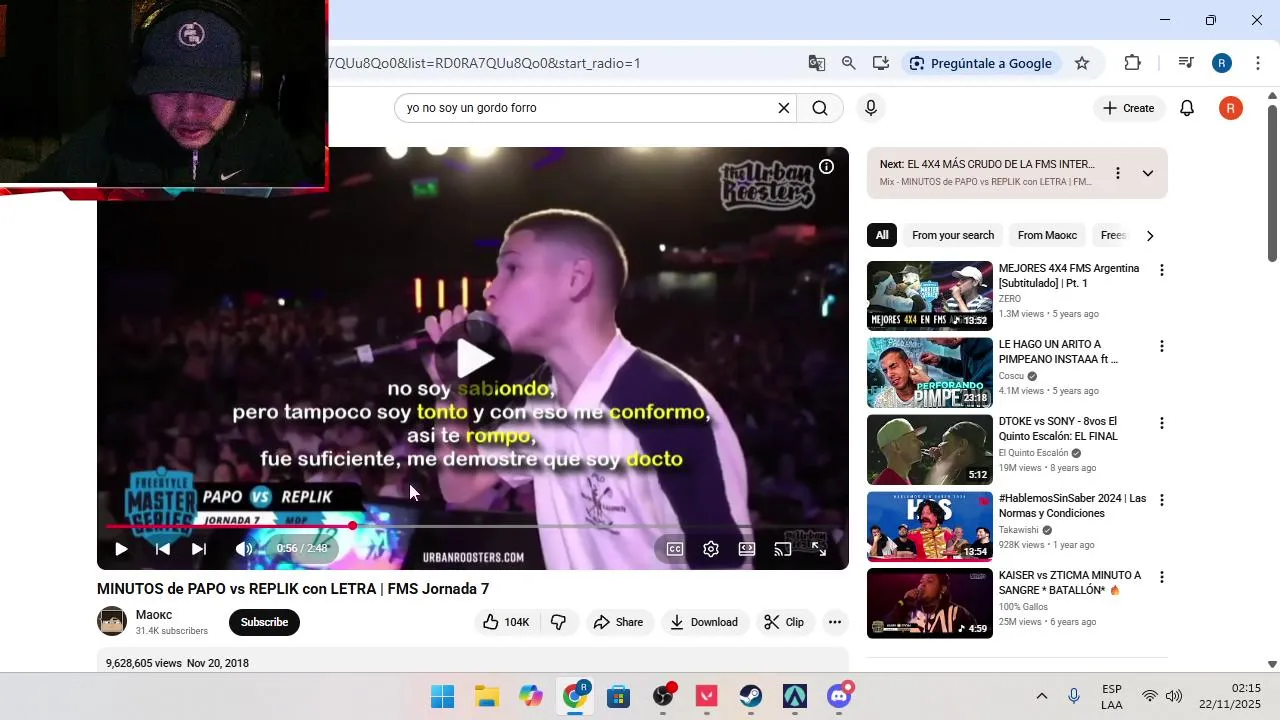Image resolution: width=1280 pixels, height=720 pixels.
Task: Toggle theater mode in the player
Action: [x=747, y=549]
